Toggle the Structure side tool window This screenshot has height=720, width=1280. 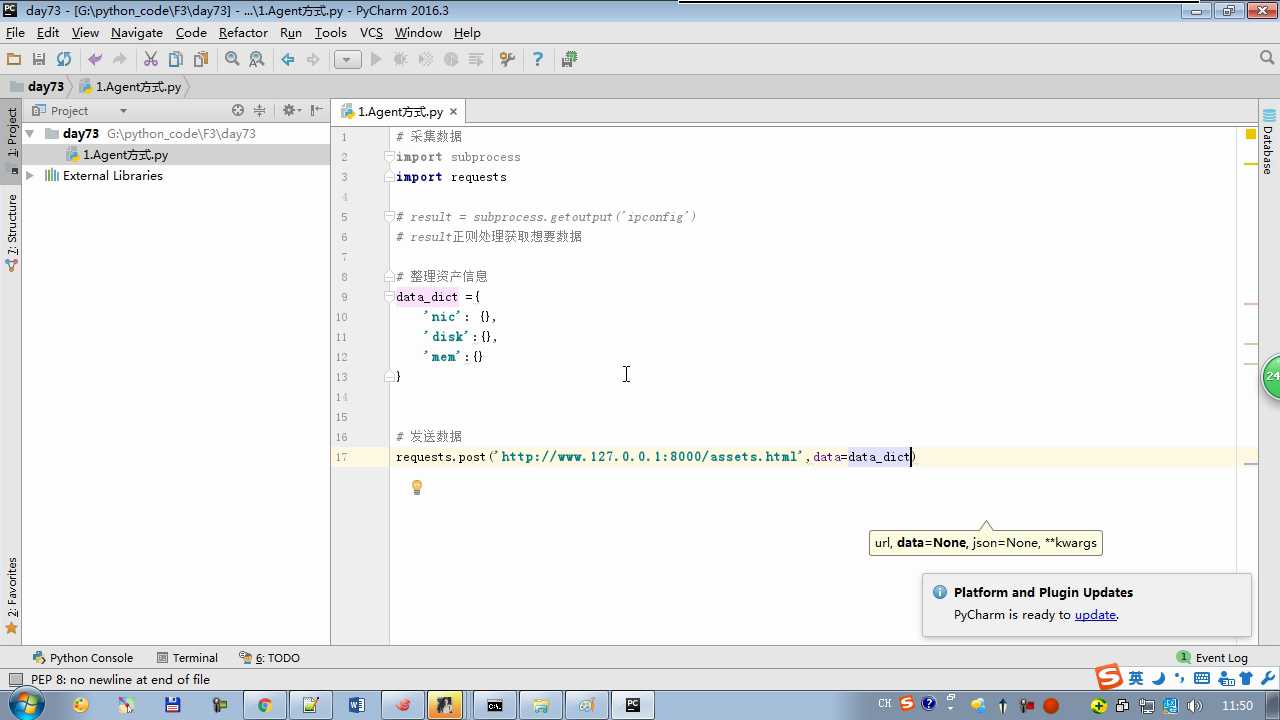tap(12, 233)
